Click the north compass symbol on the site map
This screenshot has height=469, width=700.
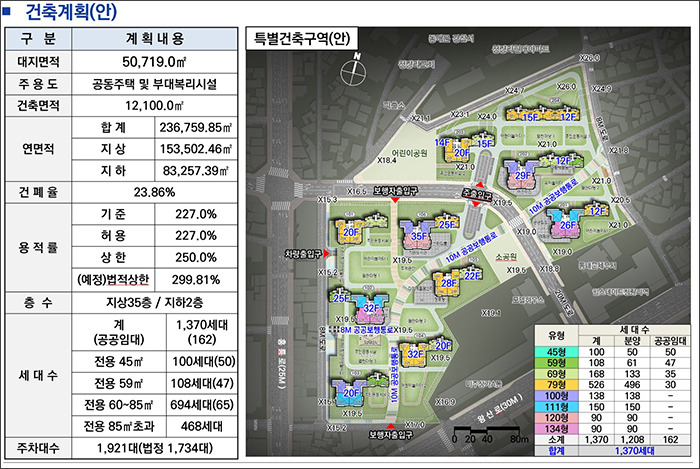(354, 70)
